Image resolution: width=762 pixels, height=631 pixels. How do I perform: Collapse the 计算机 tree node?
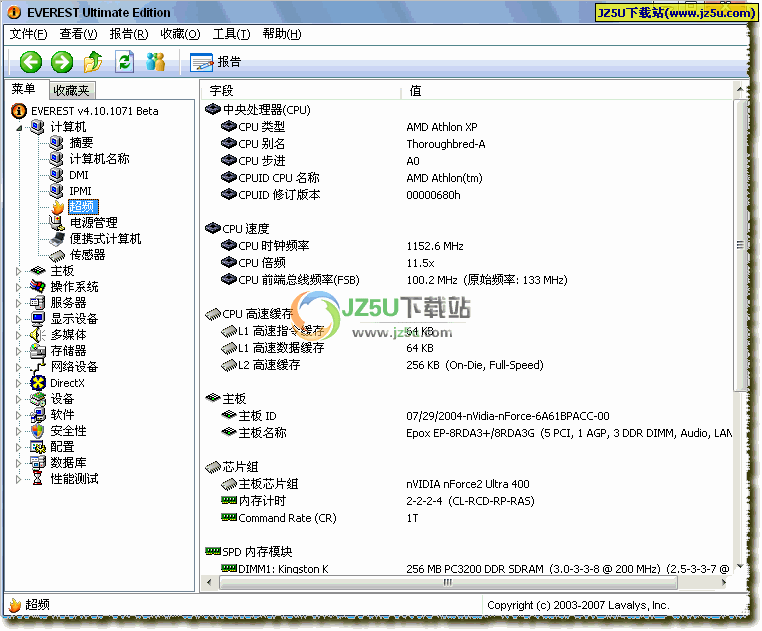(x=19, y=128)
